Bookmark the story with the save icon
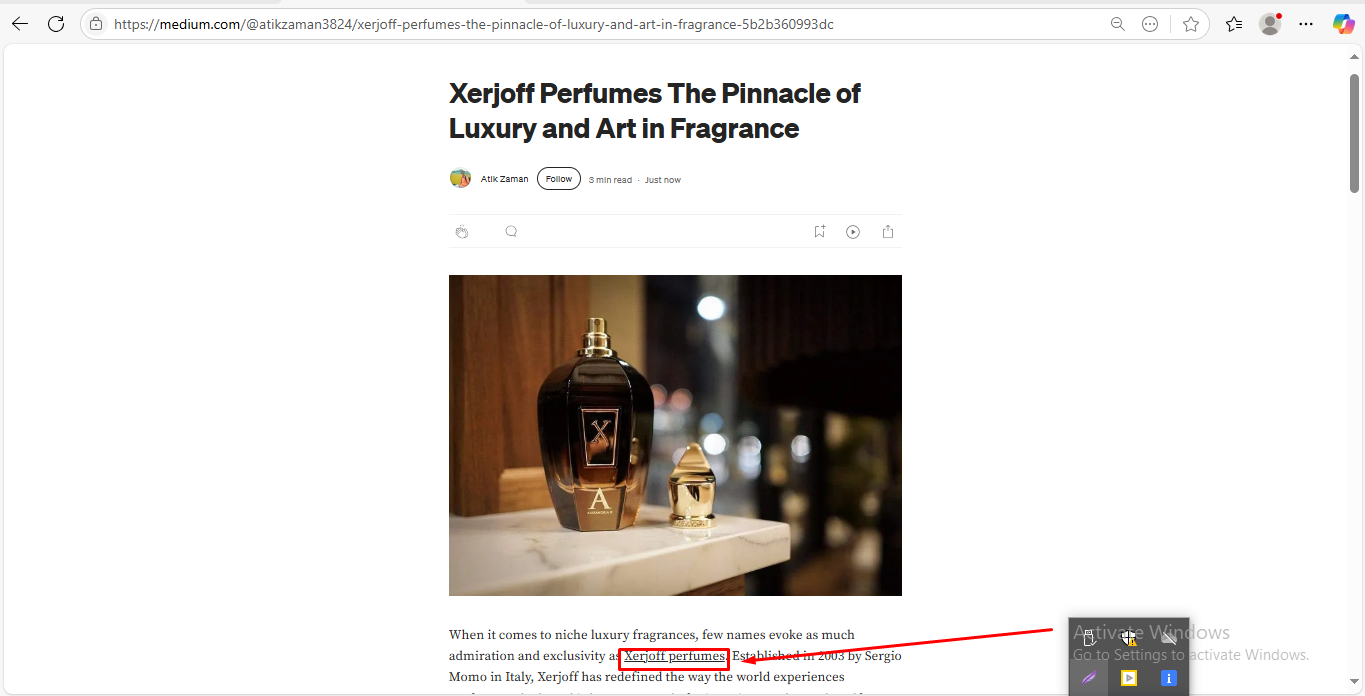Viewport: 1365px width, 696px height. coord(819,232)
